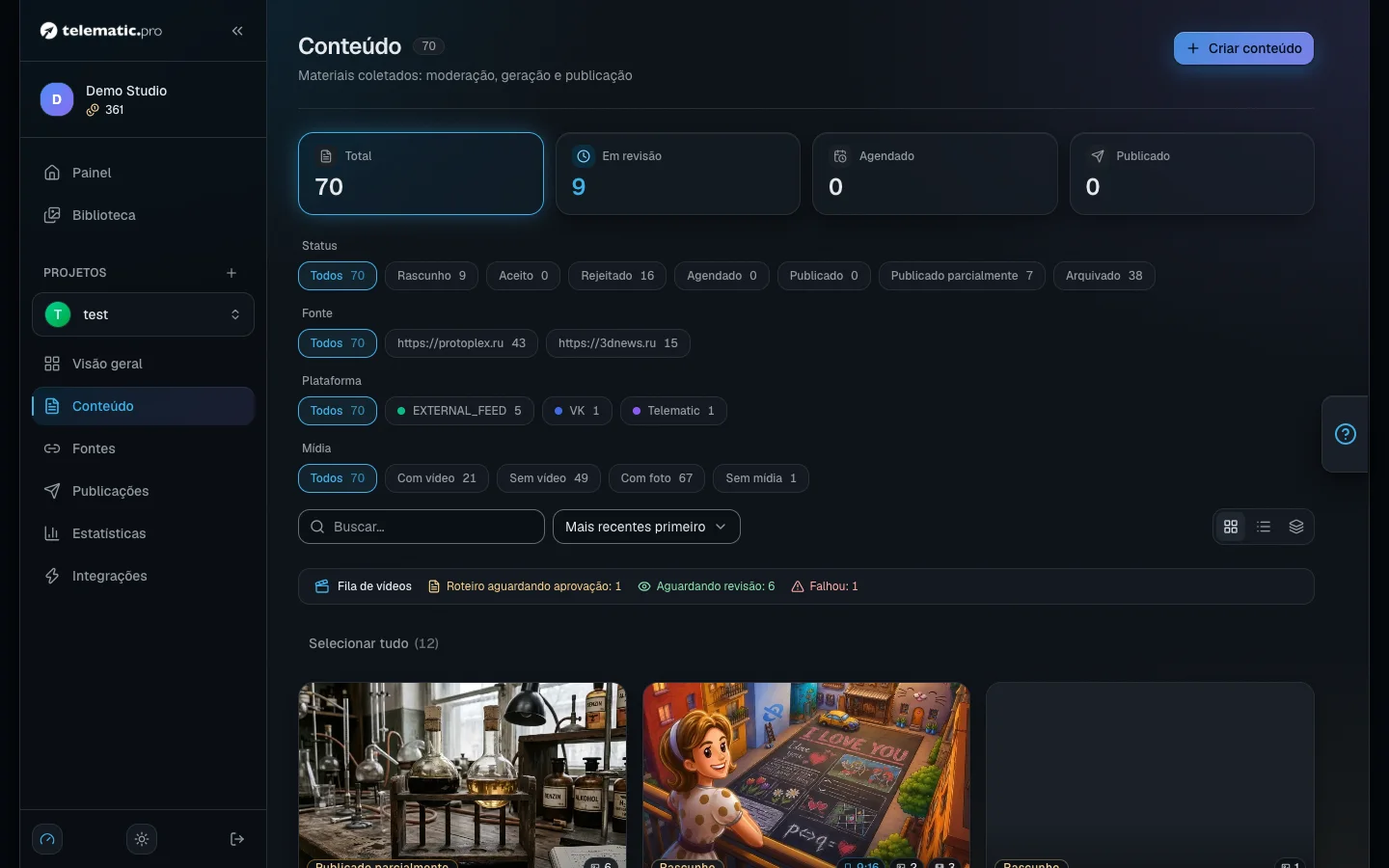This screenshot has height=868, width=1389.
Task: Switch to grid view layout
Action: coord(1231,527)
